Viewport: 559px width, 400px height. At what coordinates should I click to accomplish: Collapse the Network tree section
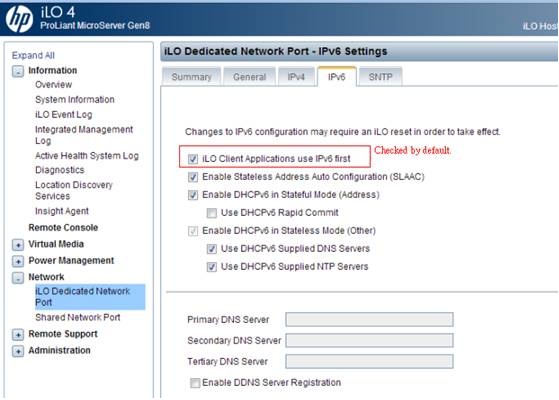coord(18,277)
